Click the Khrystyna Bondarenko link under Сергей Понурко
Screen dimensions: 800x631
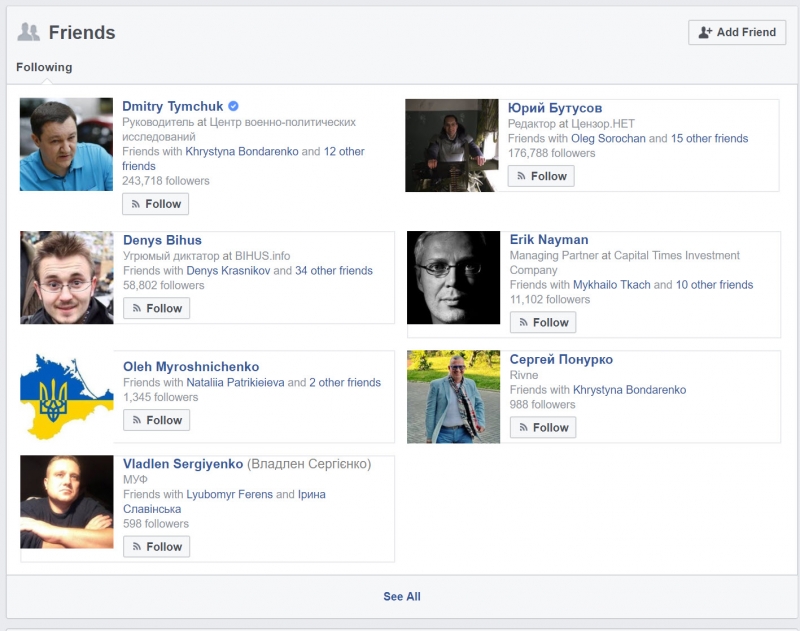[629, 390]
